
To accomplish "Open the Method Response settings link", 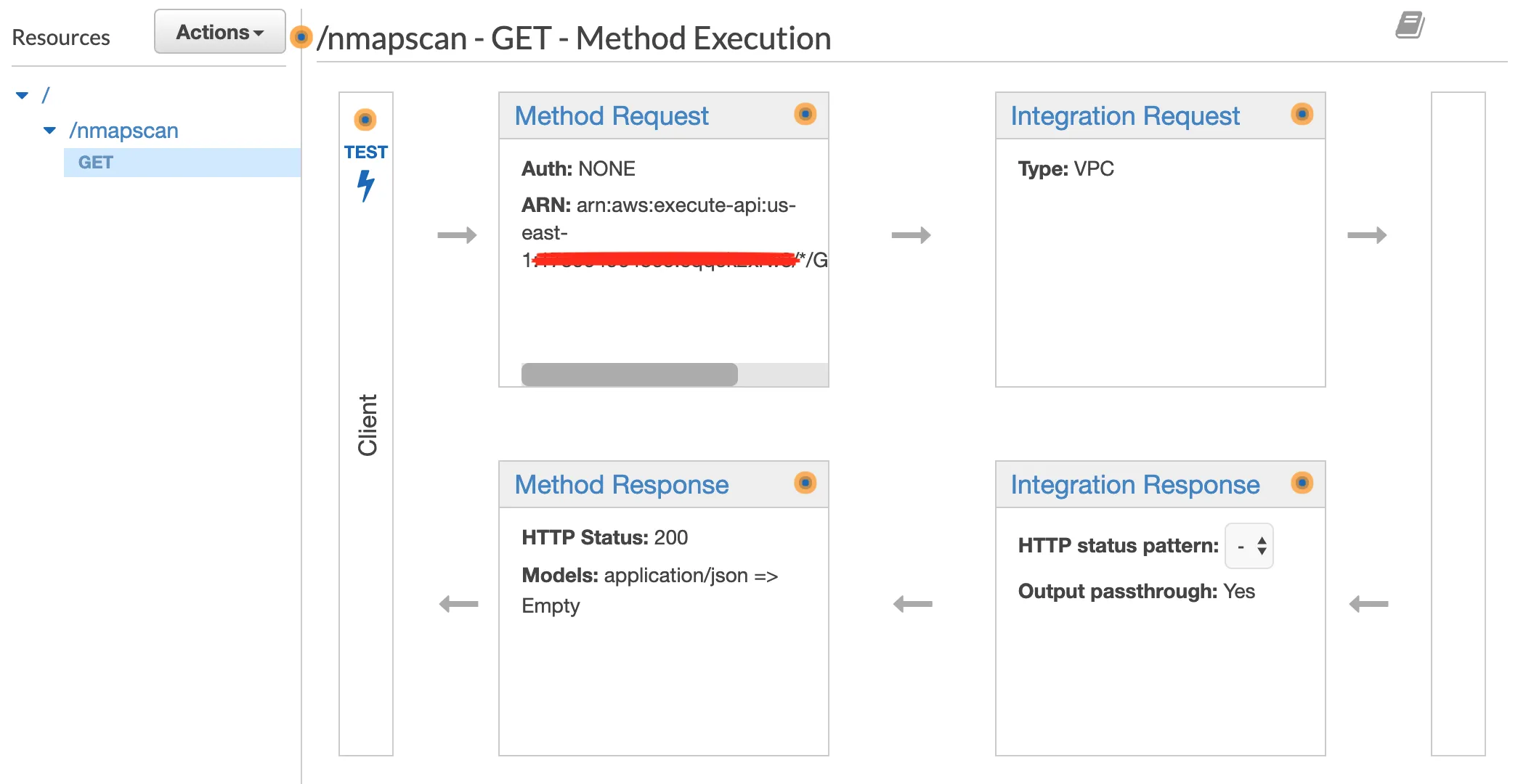I will pyautogui.click(x=621, y=485).
